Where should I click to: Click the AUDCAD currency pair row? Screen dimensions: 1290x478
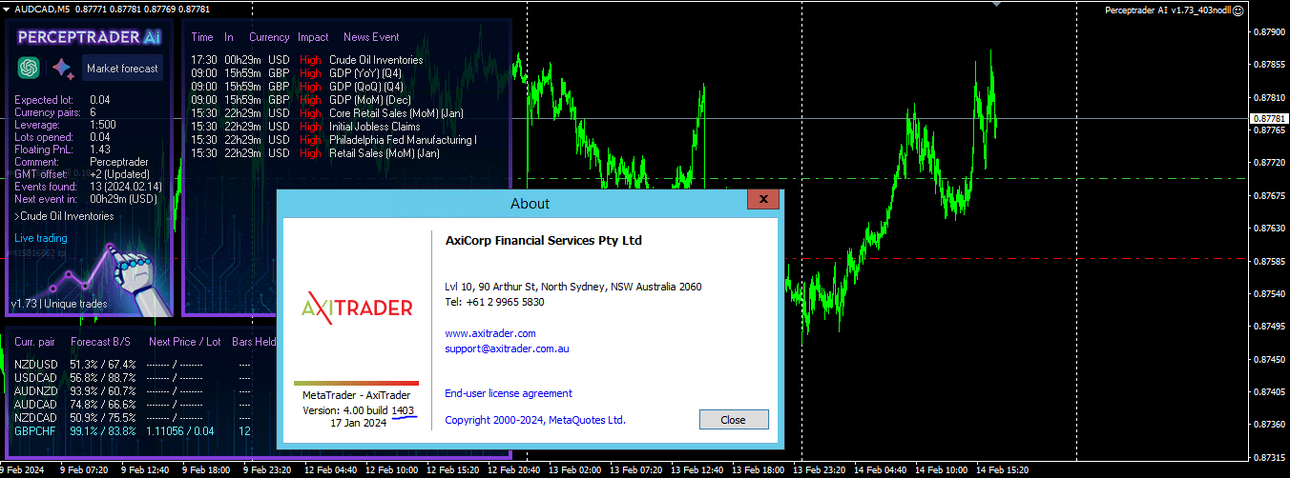pos(133,404)
